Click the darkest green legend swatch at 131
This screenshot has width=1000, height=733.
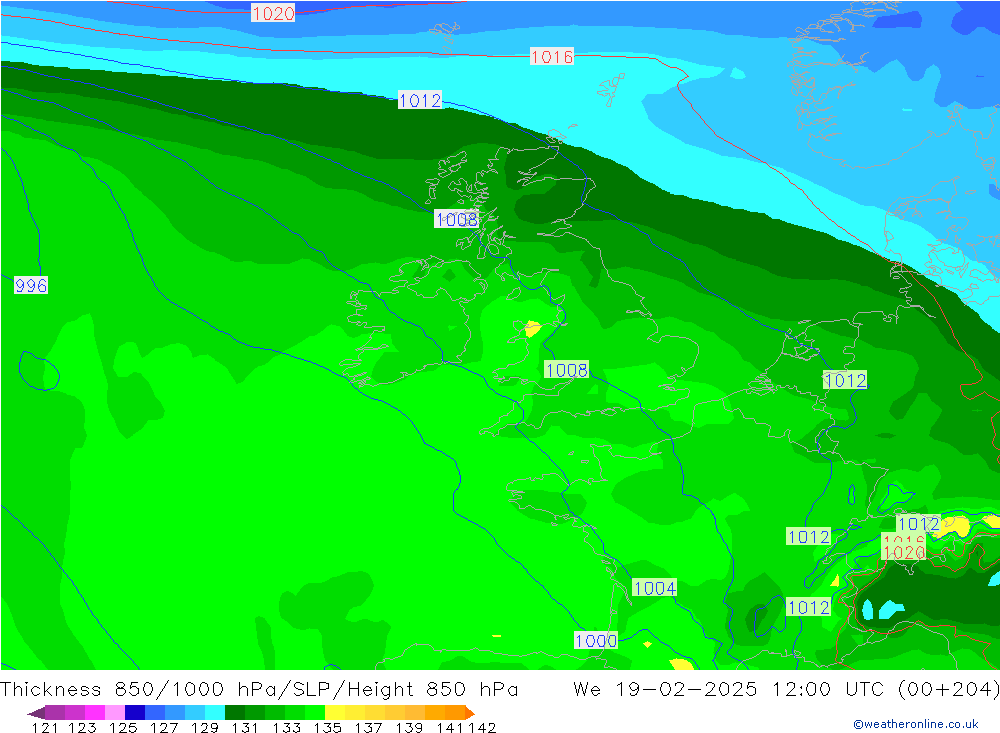(235, 713)
